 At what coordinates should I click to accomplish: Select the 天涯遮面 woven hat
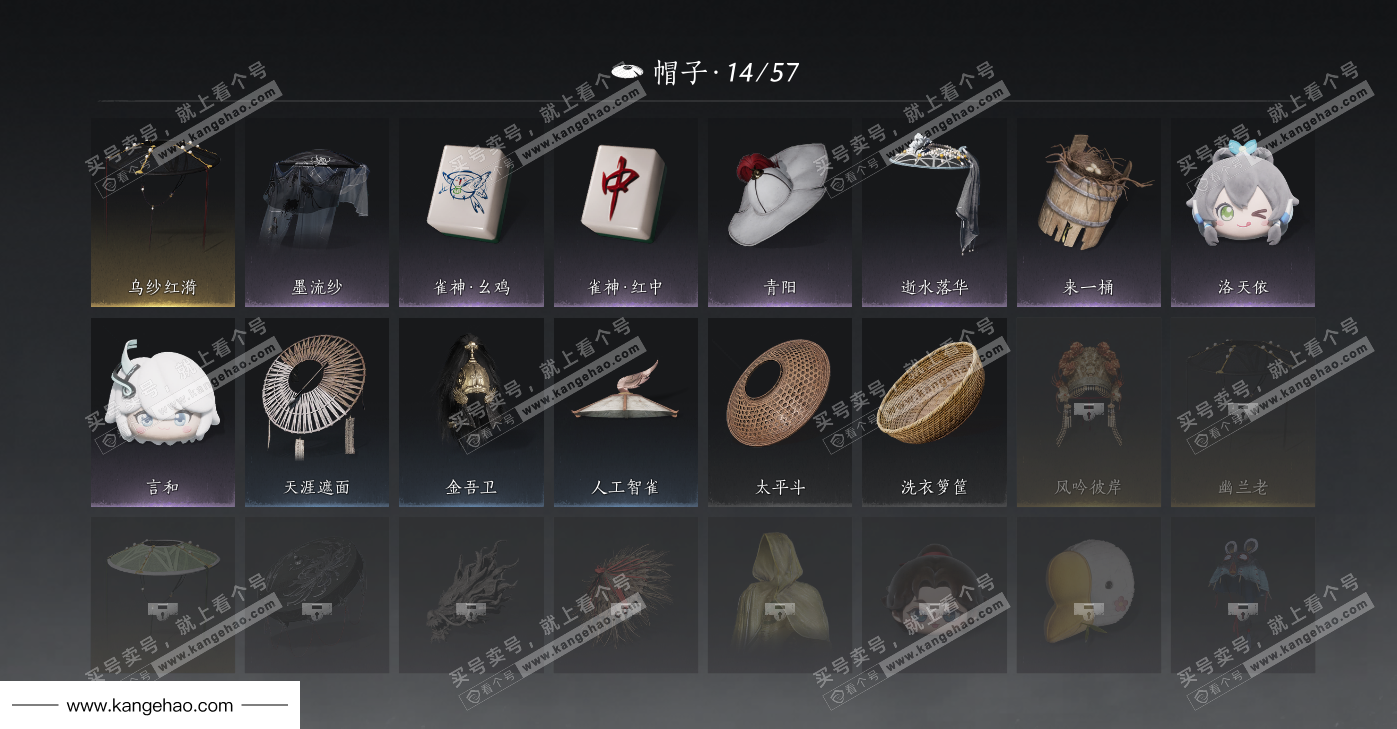317,412
